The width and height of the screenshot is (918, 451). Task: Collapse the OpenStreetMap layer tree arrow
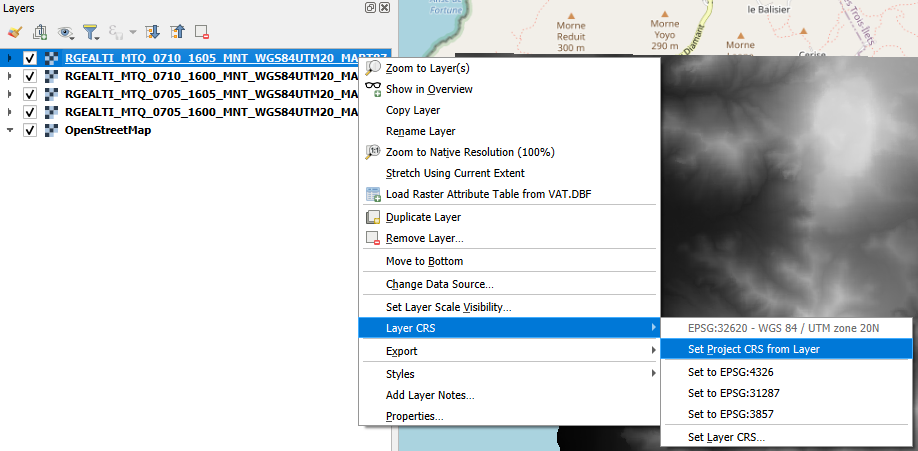[10, 131]
